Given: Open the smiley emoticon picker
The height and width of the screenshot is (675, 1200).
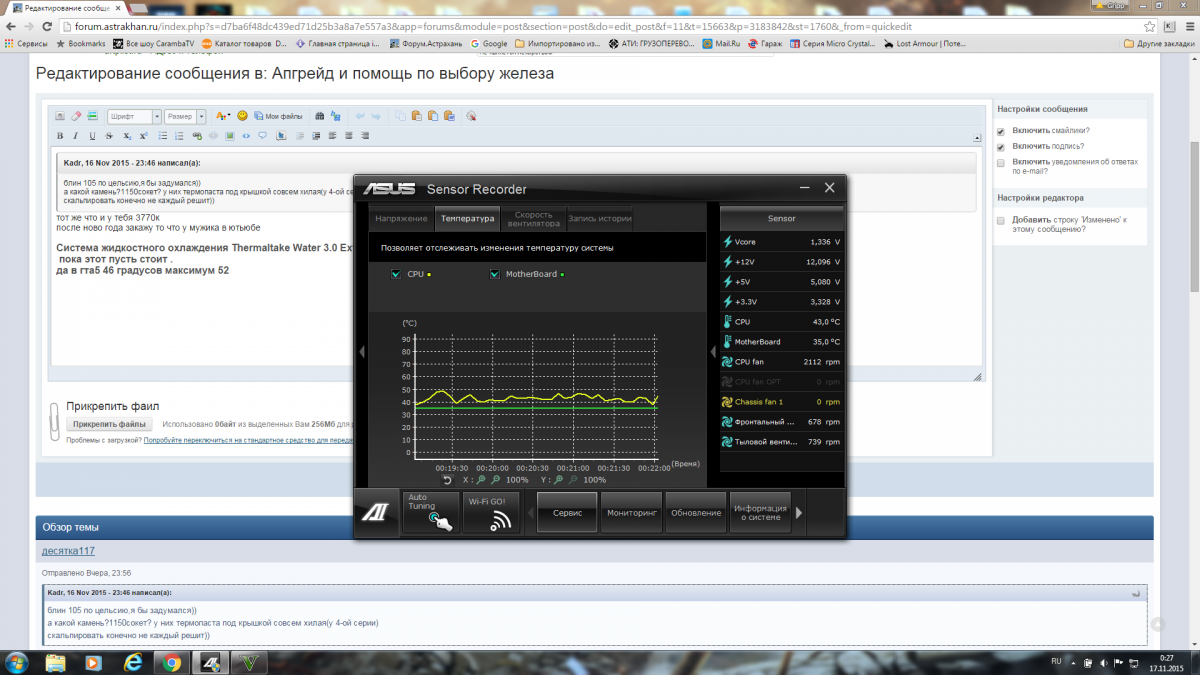Looking at the screenshot, I should (x=242, y=116).
